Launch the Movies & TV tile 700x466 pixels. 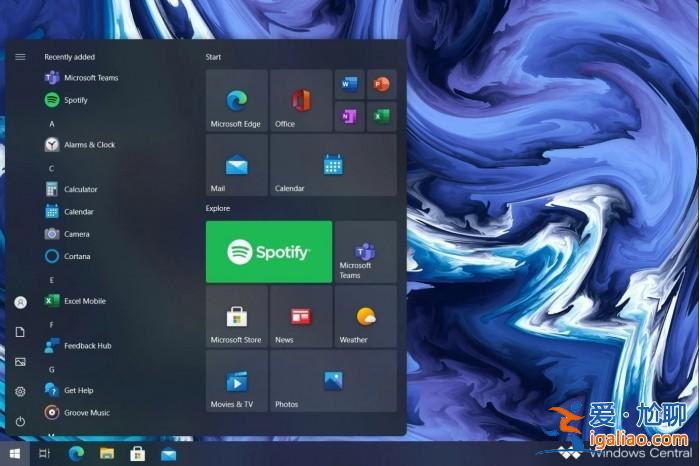click(236, 381)
